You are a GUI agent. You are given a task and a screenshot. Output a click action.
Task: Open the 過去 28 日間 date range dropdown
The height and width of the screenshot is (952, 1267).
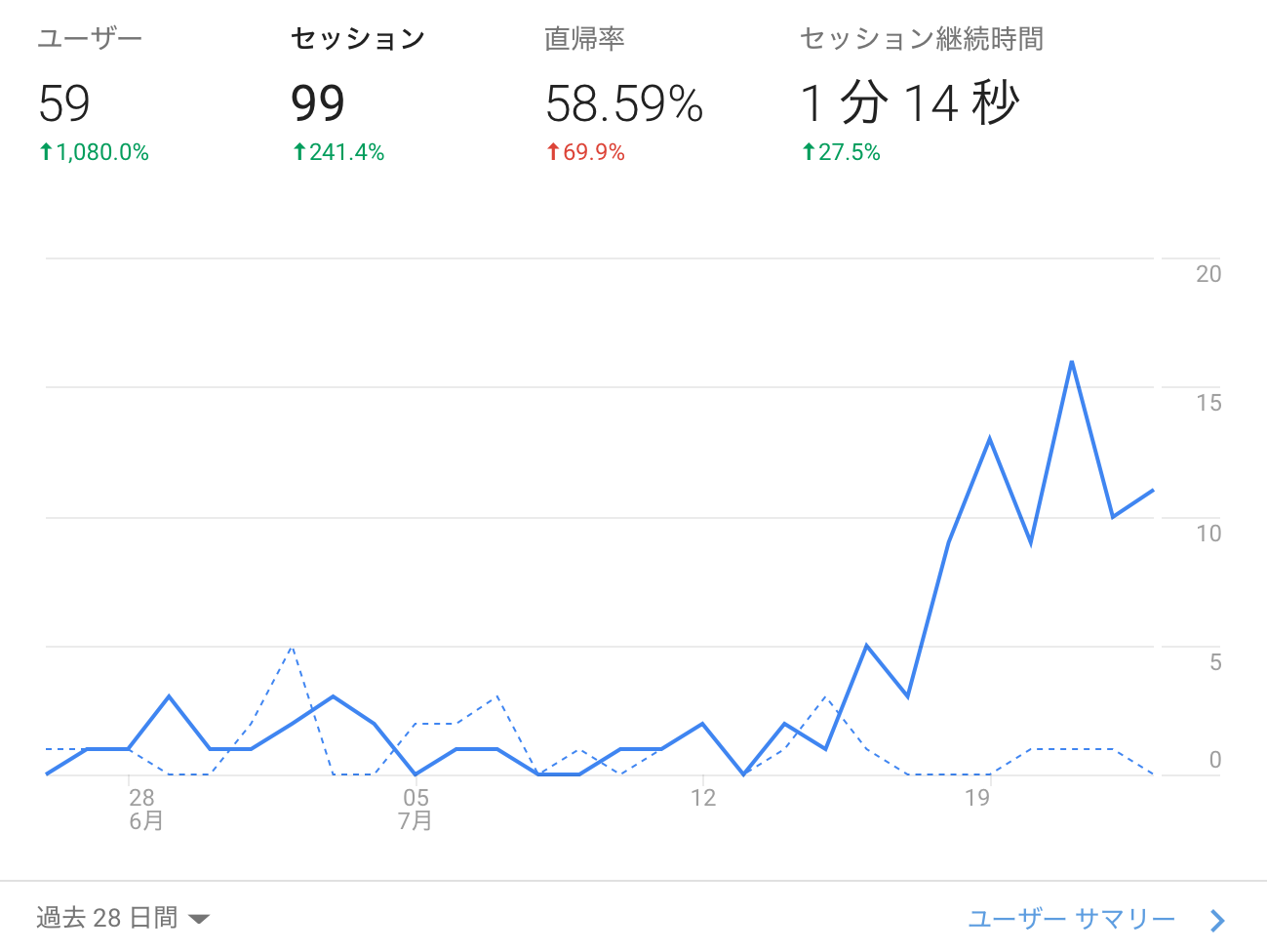coord(123,918)
